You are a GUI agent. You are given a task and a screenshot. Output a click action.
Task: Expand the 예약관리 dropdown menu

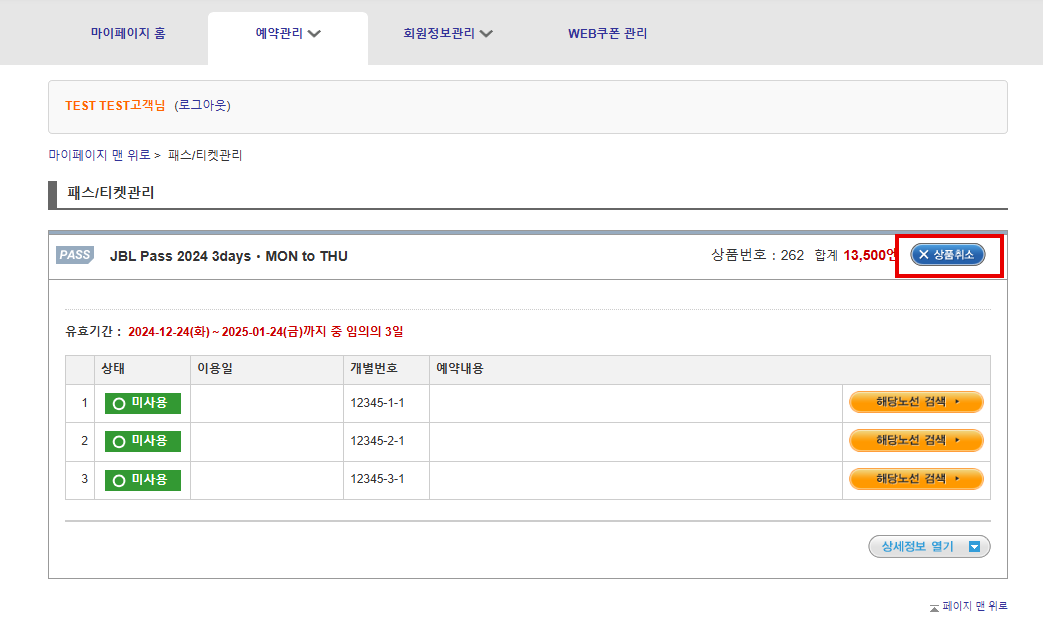coord(288,33)
